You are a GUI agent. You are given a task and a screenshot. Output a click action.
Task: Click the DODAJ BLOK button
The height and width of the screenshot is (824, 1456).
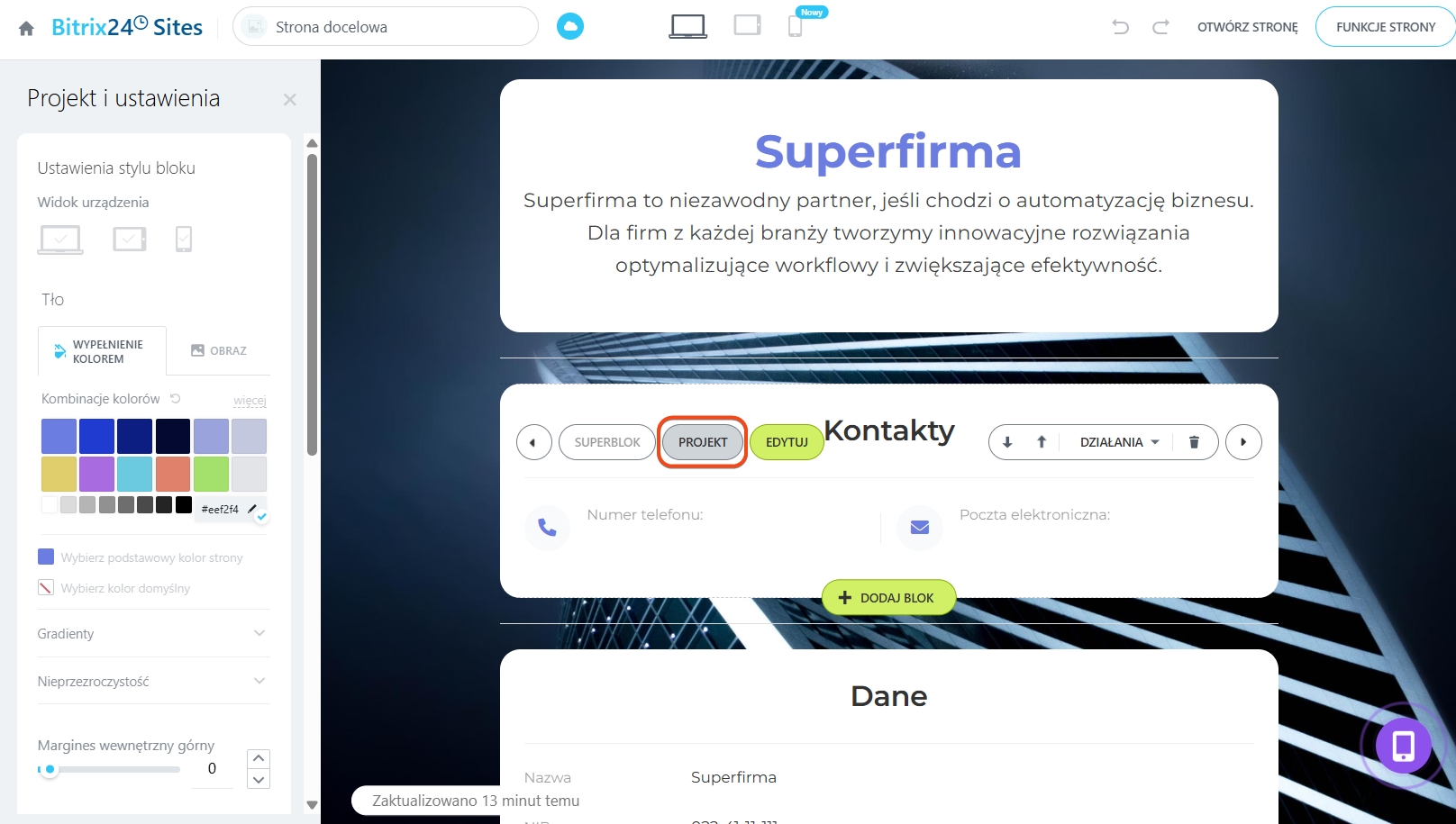point(888,598)
